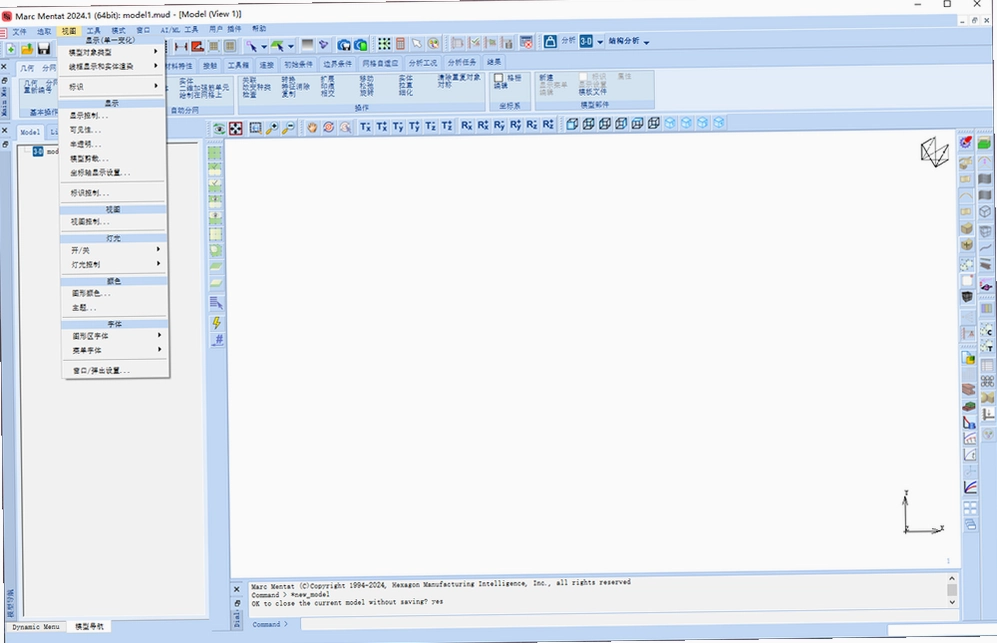Open the 文件 menu in menu bar

[x=20, y=31]
